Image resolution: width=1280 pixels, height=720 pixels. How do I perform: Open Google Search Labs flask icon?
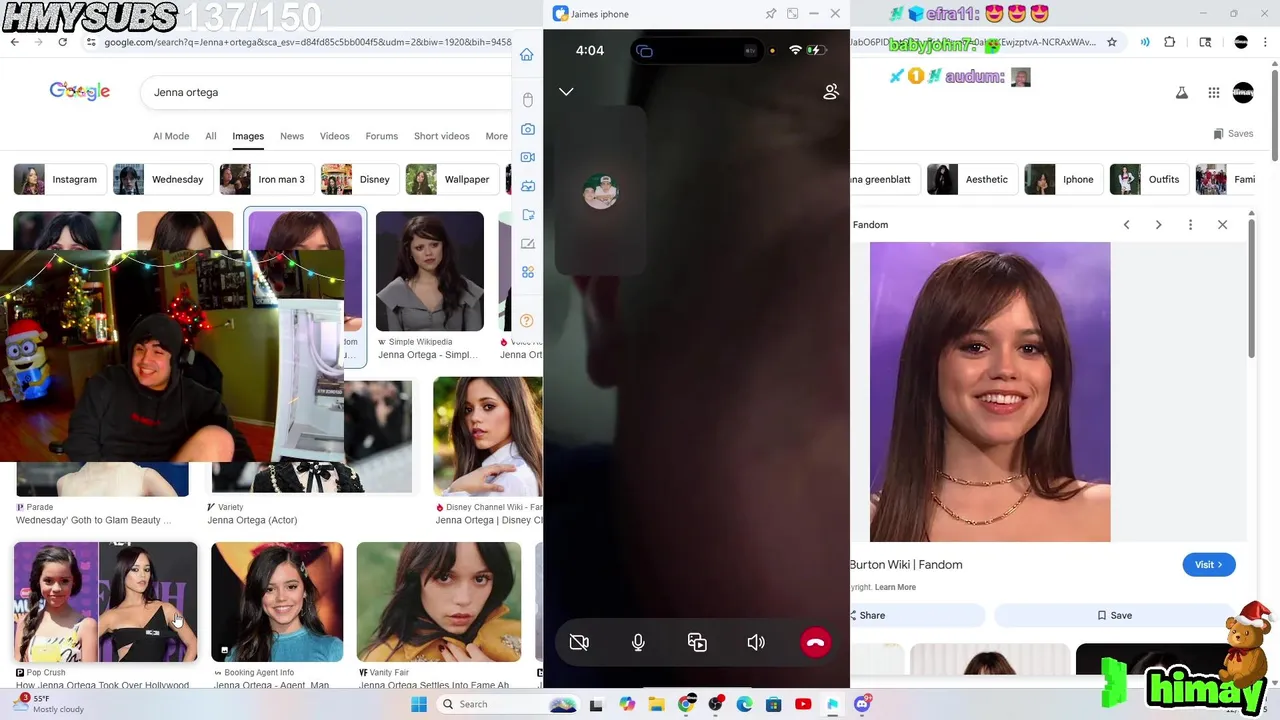pos(1182,92)
